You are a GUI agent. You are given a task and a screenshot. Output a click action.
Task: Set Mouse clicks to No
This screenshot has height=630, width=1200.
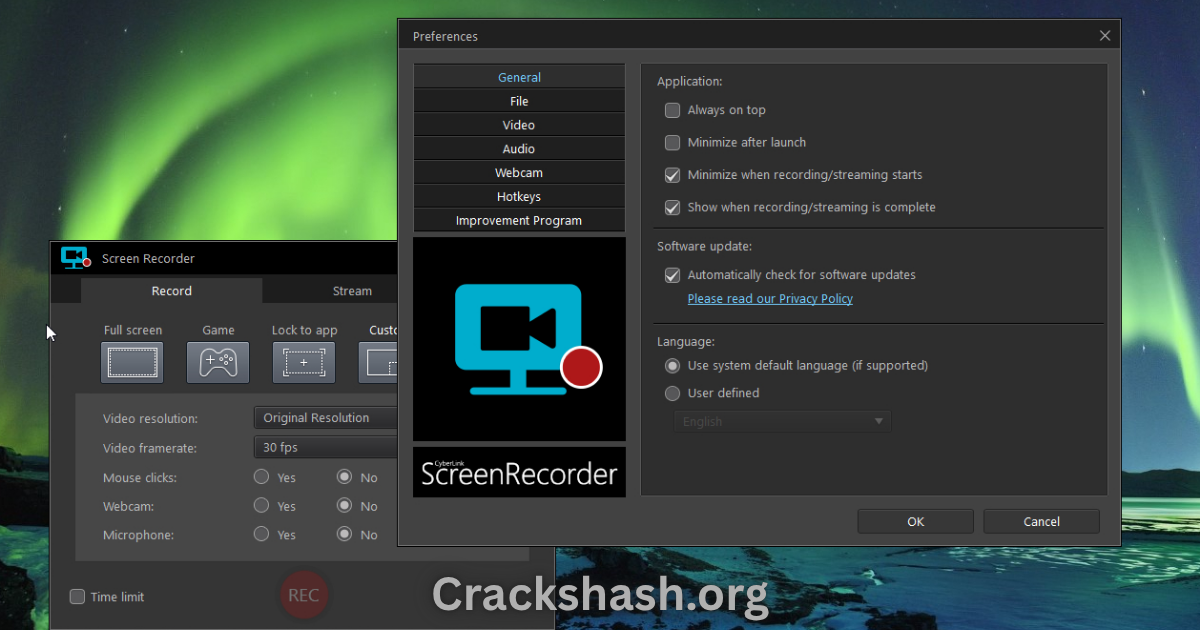(344, 477)
